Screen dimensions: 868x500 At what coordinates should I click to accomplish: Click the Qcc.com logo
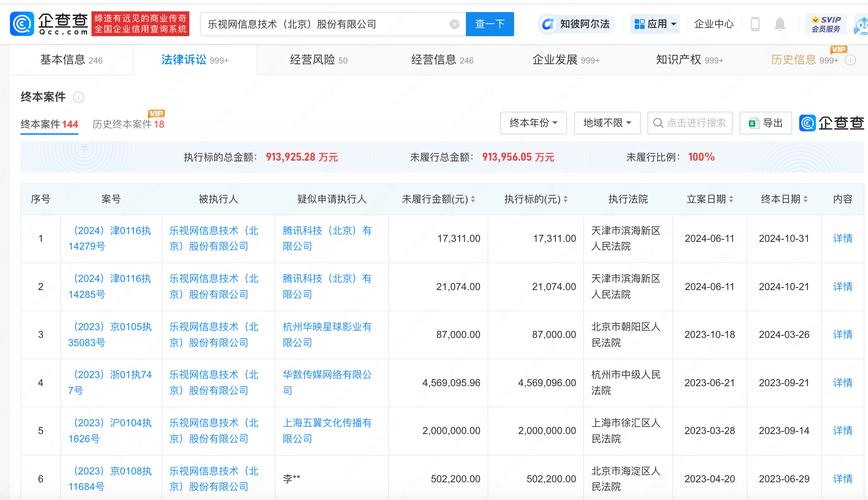pyautogui.click(x=49, y=24)
